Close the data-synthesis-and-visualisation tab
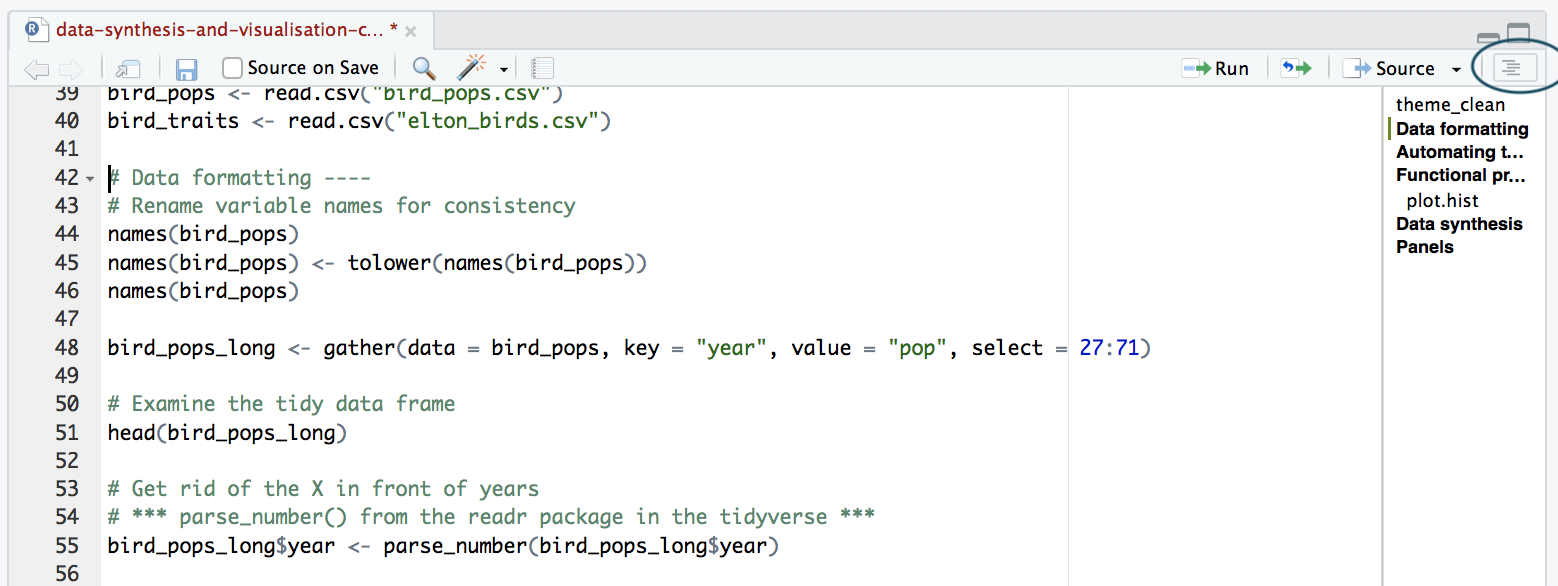 click(x=410, y=31)
